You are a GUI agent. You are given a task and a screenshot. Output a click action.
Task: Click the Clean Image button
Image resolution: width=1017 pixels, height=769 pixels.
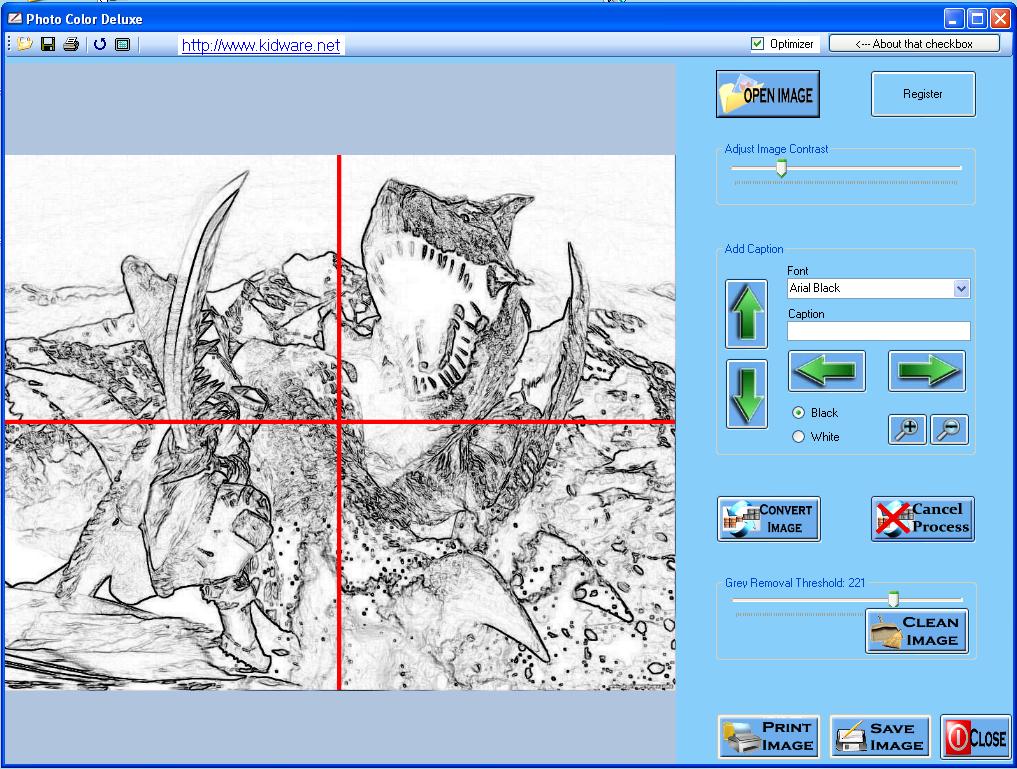pos(917,631)
